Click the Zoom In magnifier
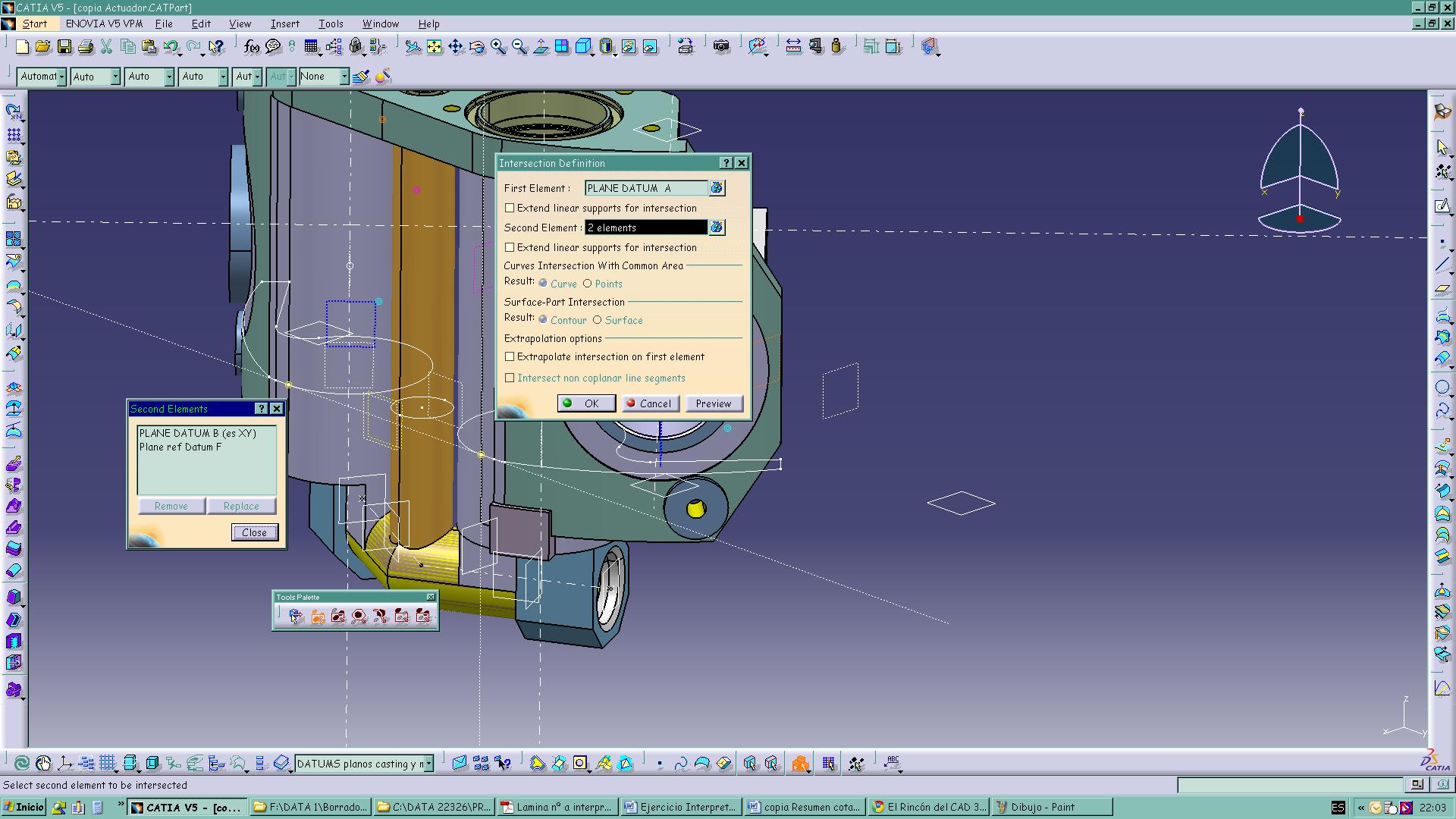The width and height of the screenshot is (1456, 819). click(x=498, y=47)
